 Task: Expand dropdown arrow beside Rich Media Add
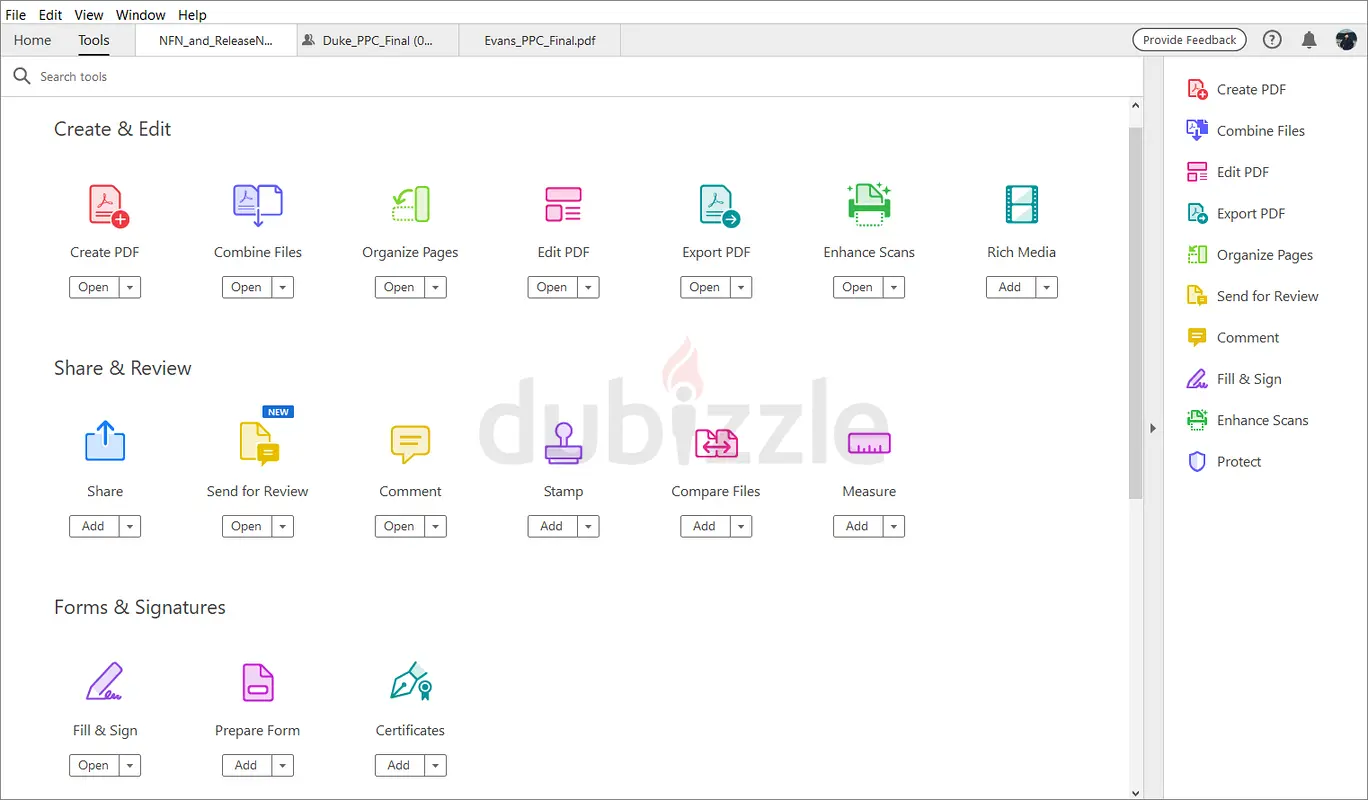click(1046, 288)
